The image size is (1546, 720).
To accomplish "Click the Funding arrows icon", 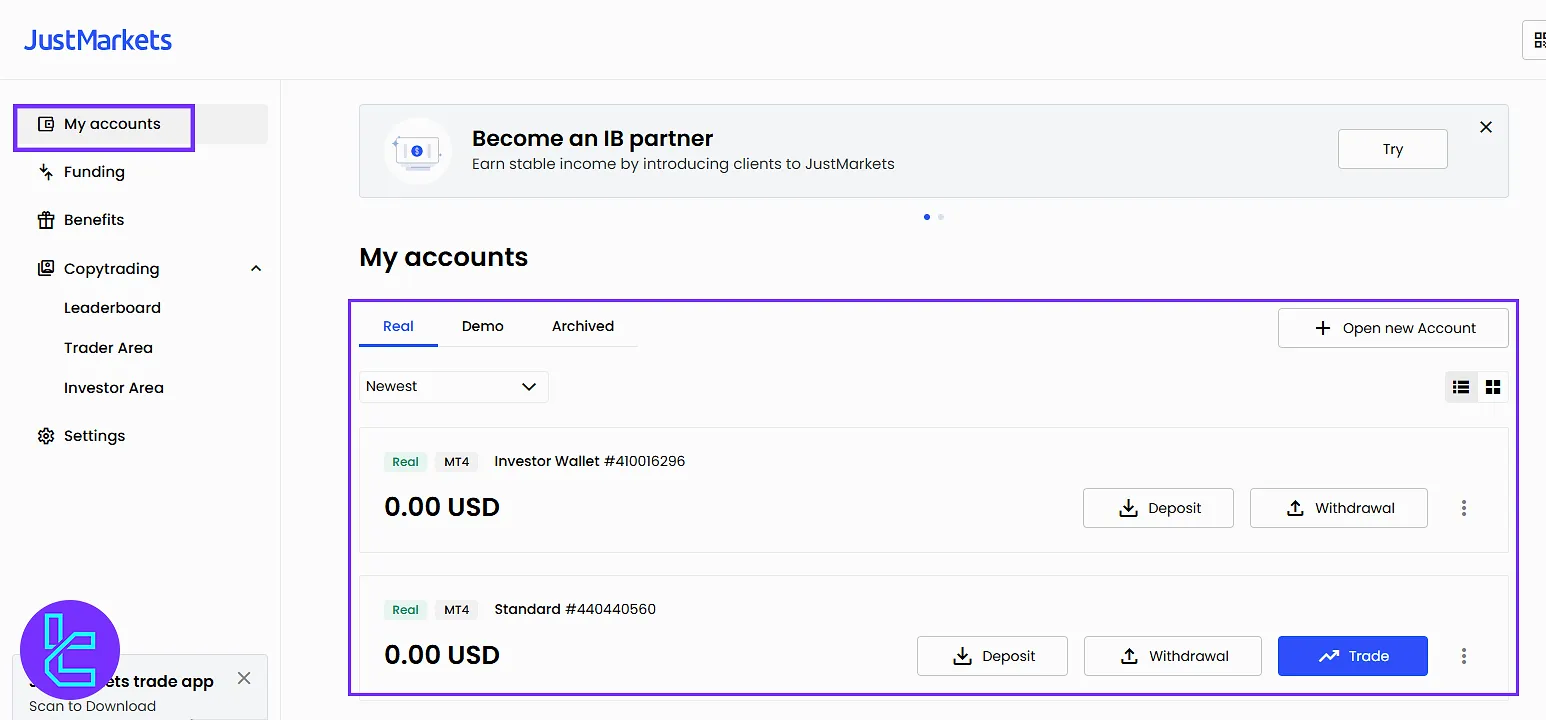I will 45,172.
